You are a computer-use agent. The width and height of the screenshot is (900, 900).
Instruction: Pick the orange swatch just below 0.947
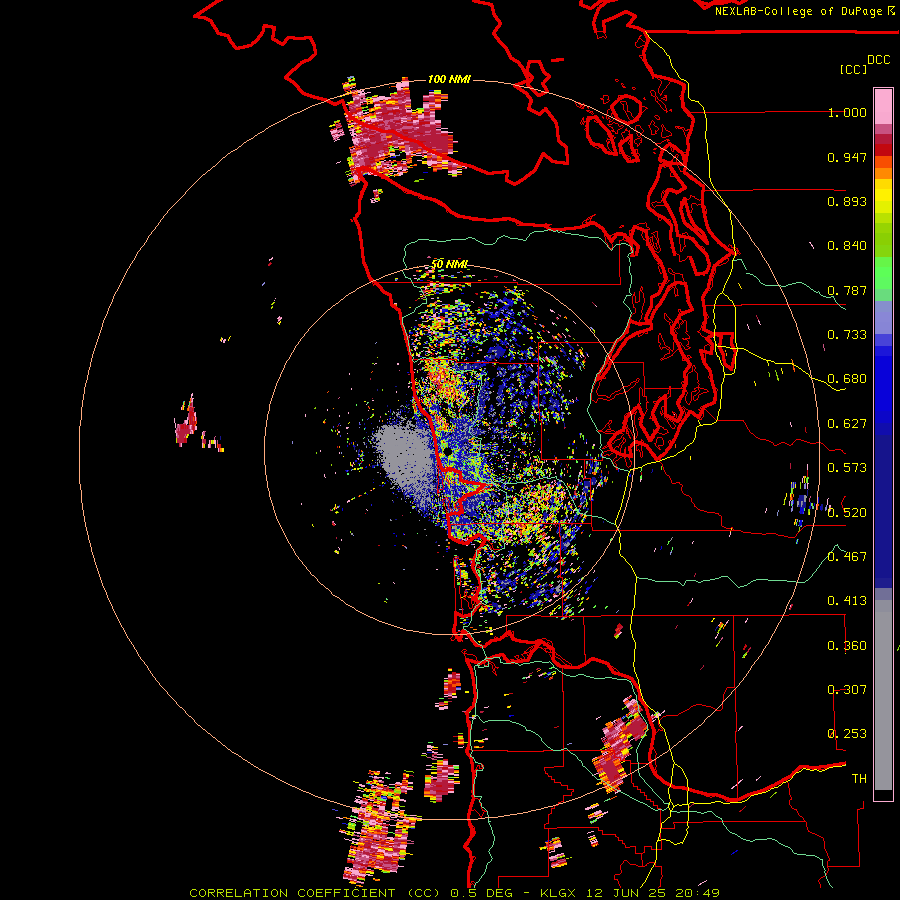tap(883, 162)
